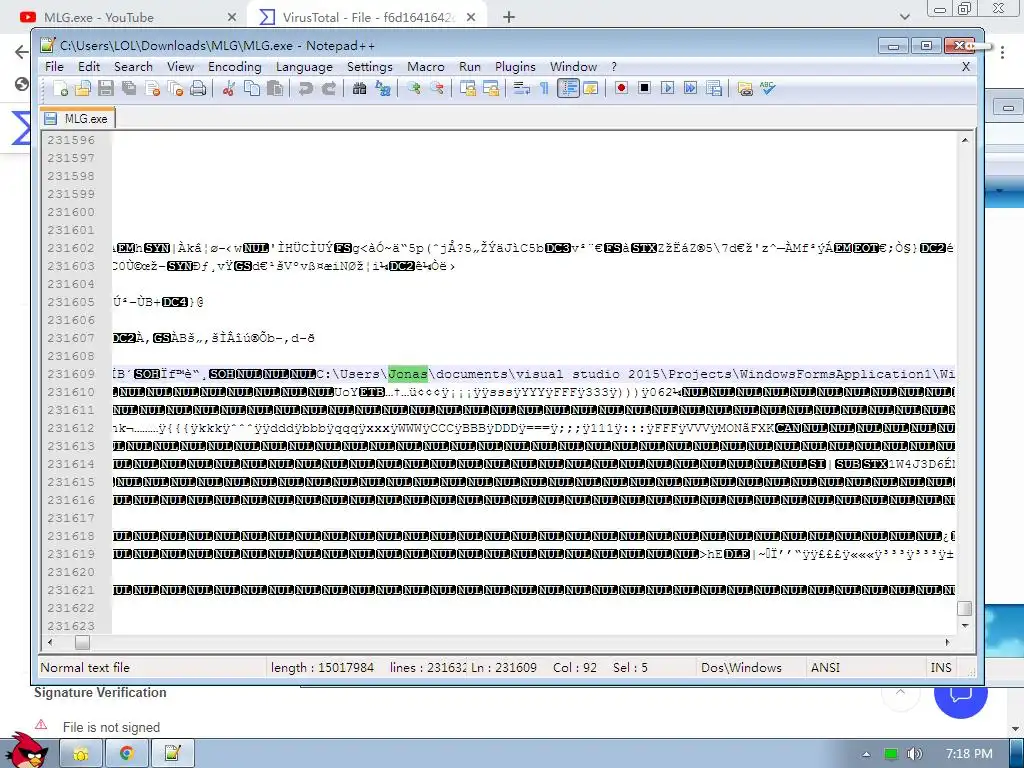
Task: Toggle synchronize vertical scrolling icon
Action: 468,88
